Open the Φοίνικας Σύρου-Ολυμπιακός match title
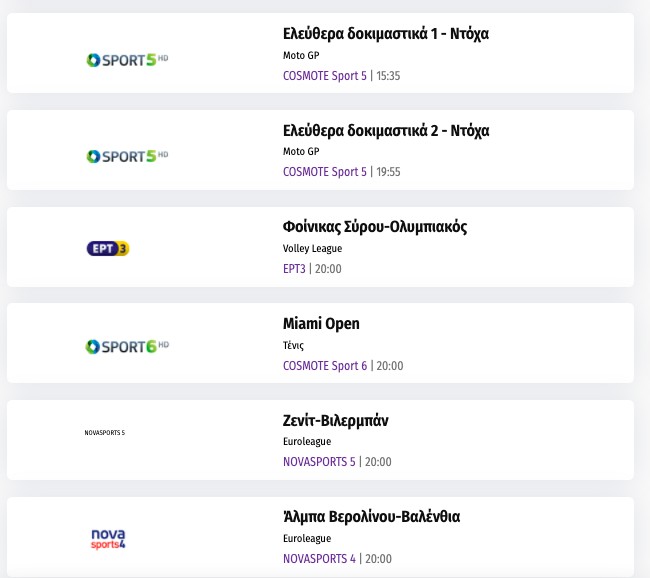This screenshot has height=578, width=650. pyautogui.click(x=375, y=227)
